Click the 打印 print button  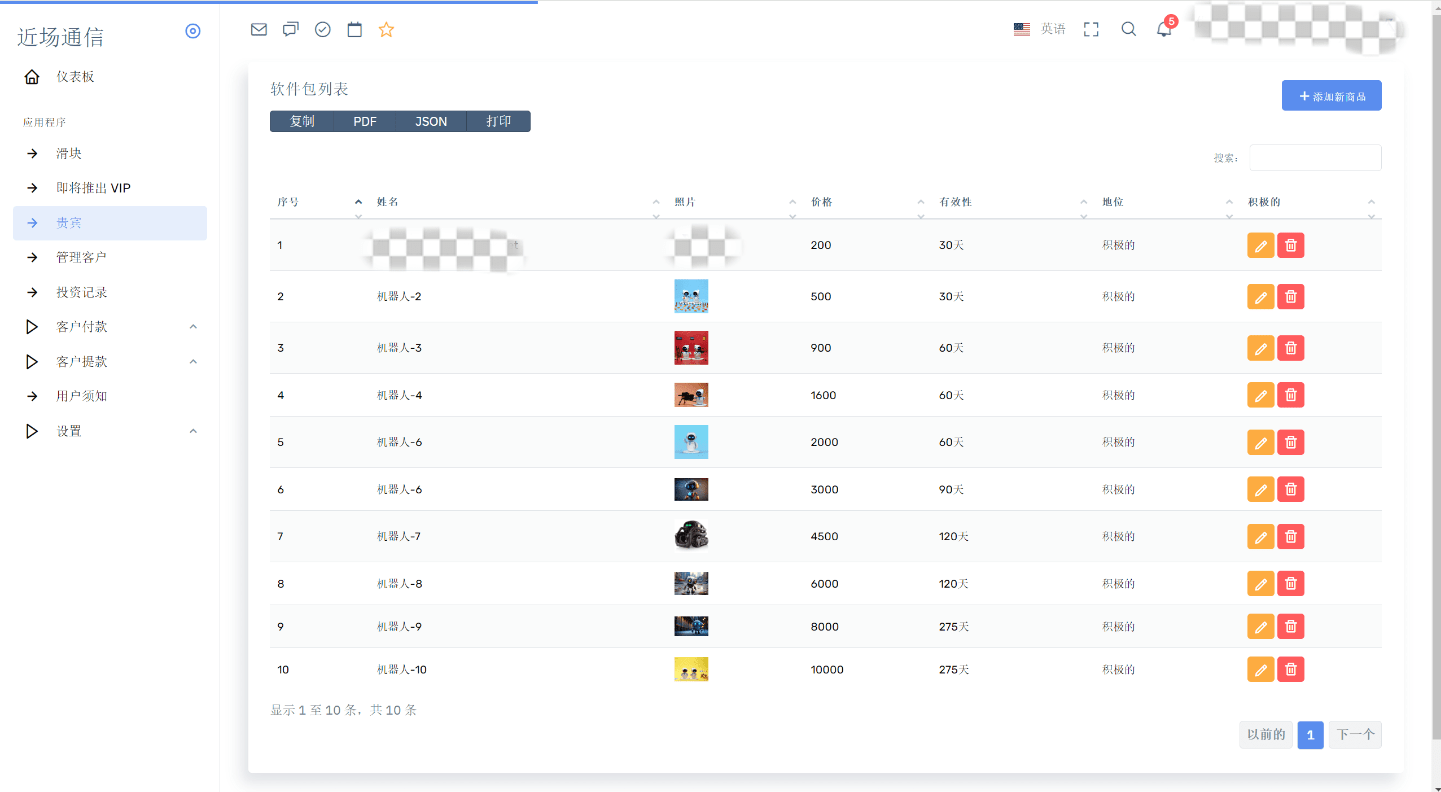click(499, 121)
